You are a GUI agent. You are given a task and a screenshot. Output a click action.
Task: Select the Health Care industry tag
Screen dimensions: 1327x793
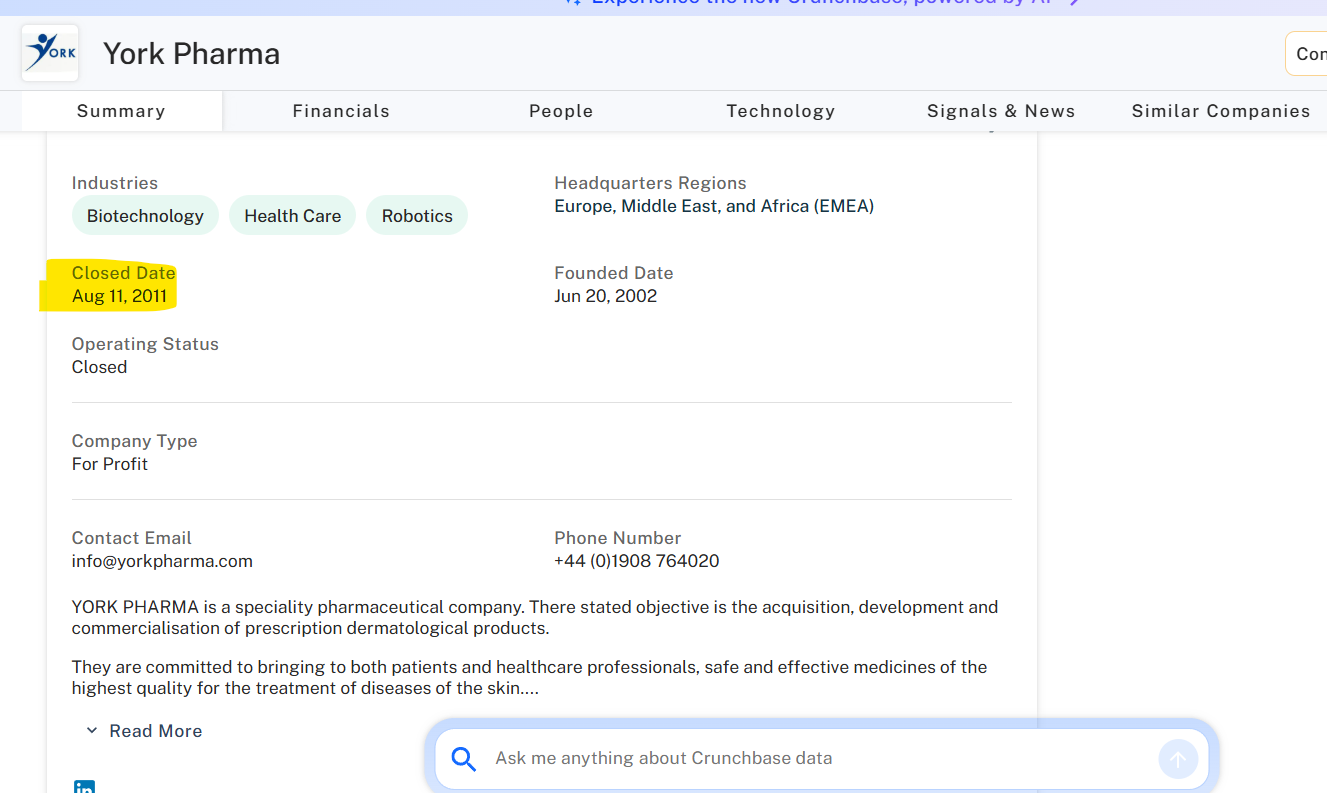293,216
